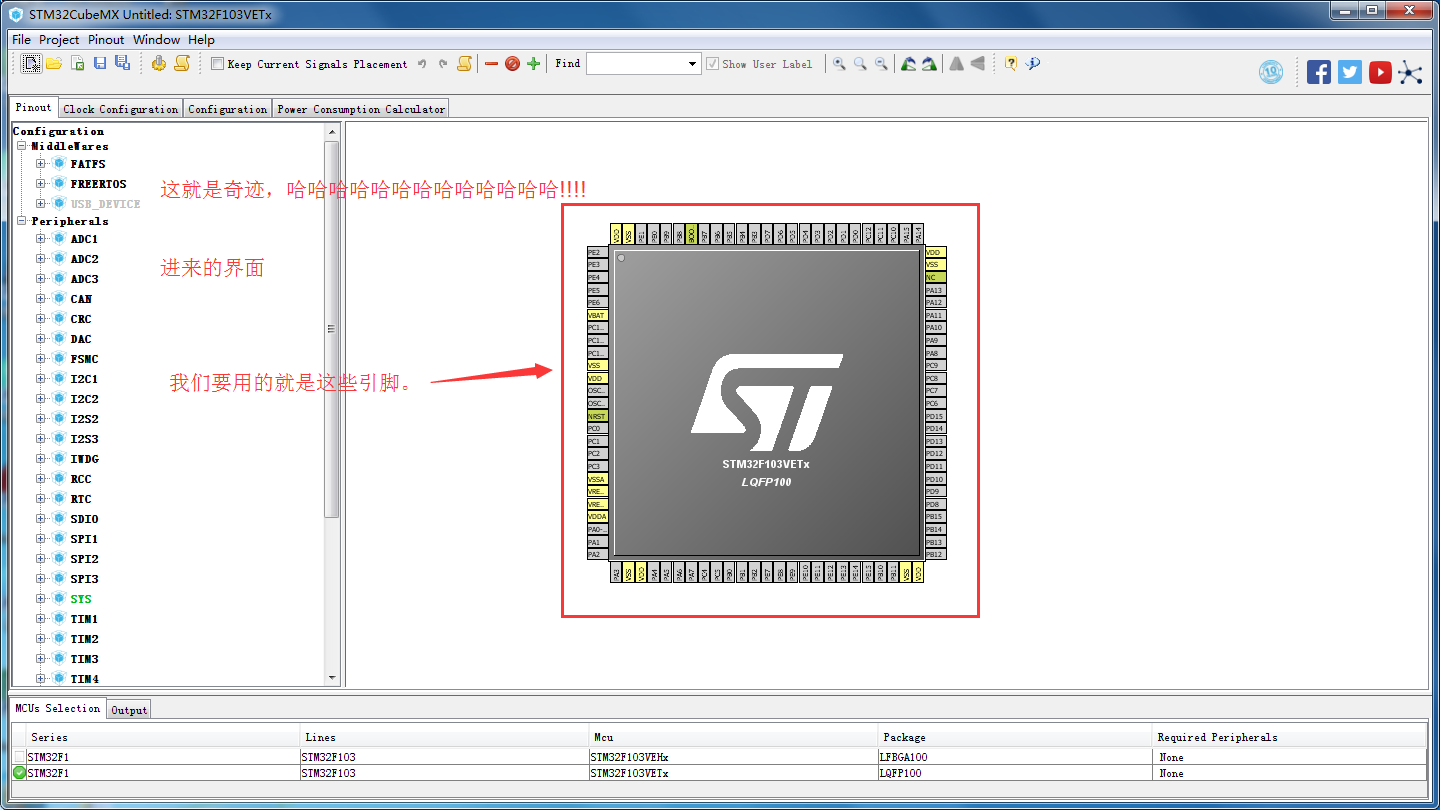This screenshot has width=1440, height=810.
Task: Collapse the Peripherals tree section
Action: click(x=21, y=221)
